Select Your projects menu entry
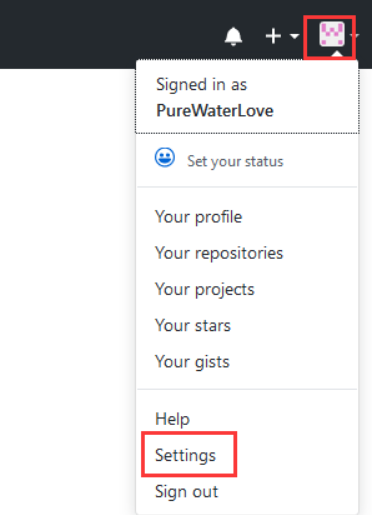The width and height of the screenshot is (372, 515). 205,289
